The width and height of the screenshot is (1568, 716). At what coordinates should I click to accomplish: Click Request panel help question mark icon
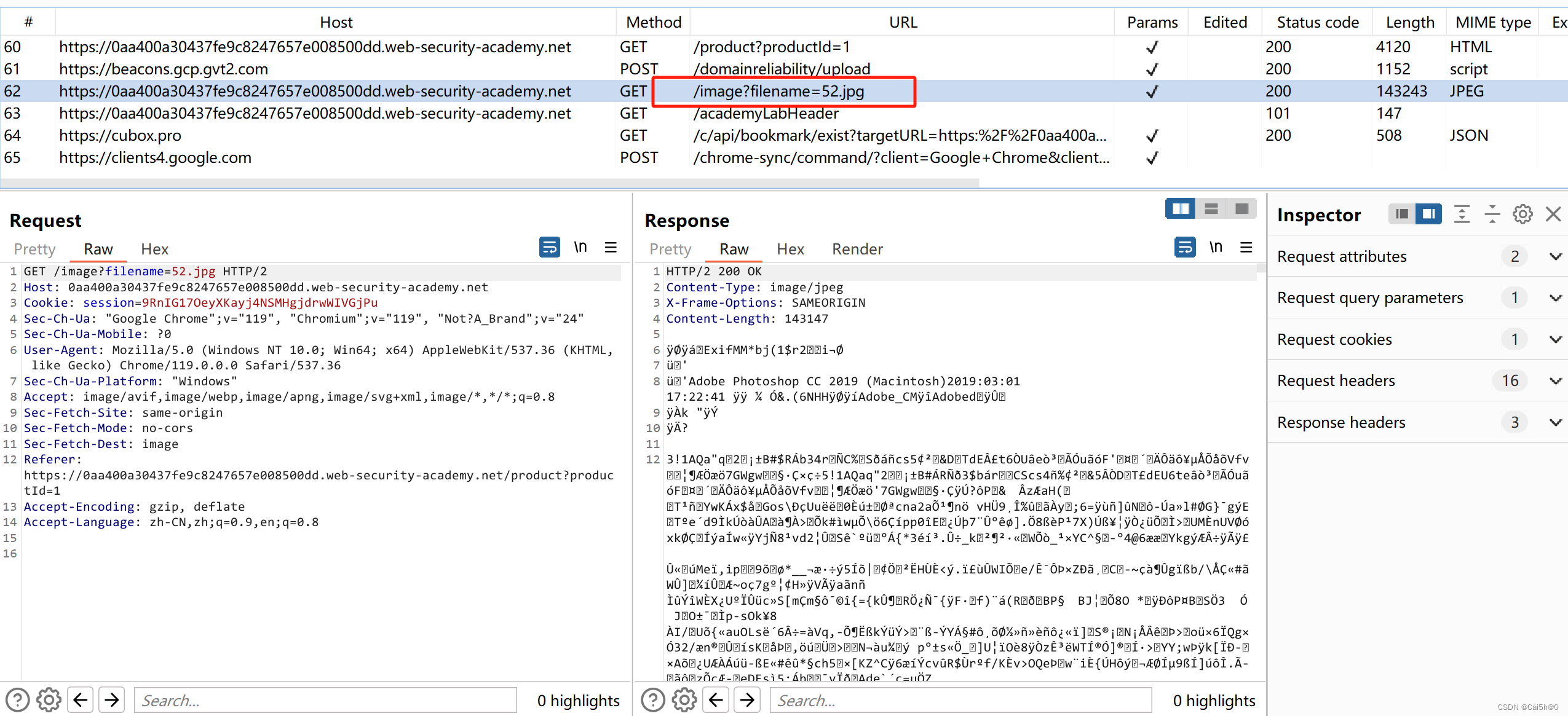17,700
